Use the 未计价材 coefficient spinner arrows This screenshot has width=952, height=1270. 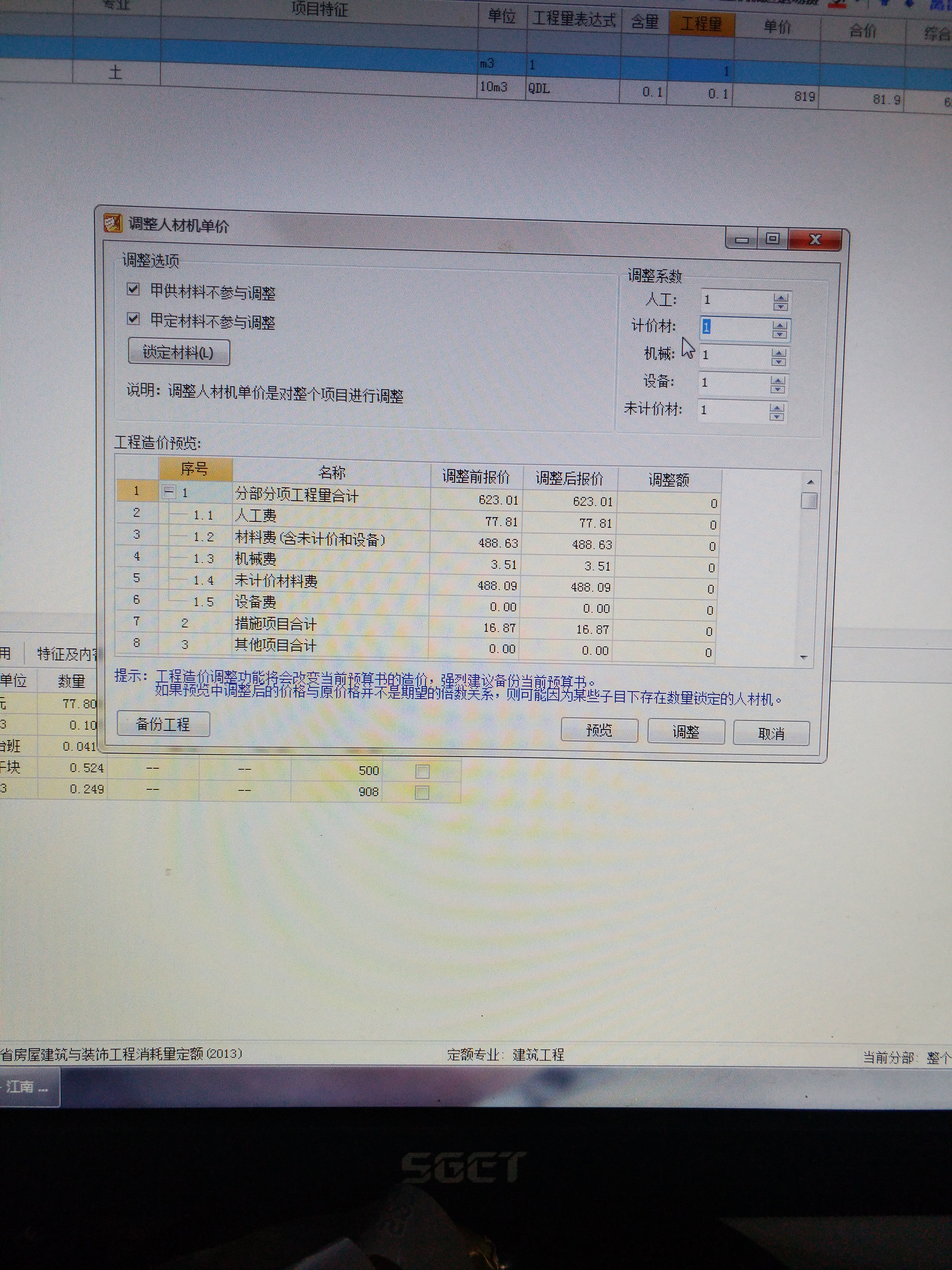777,412
